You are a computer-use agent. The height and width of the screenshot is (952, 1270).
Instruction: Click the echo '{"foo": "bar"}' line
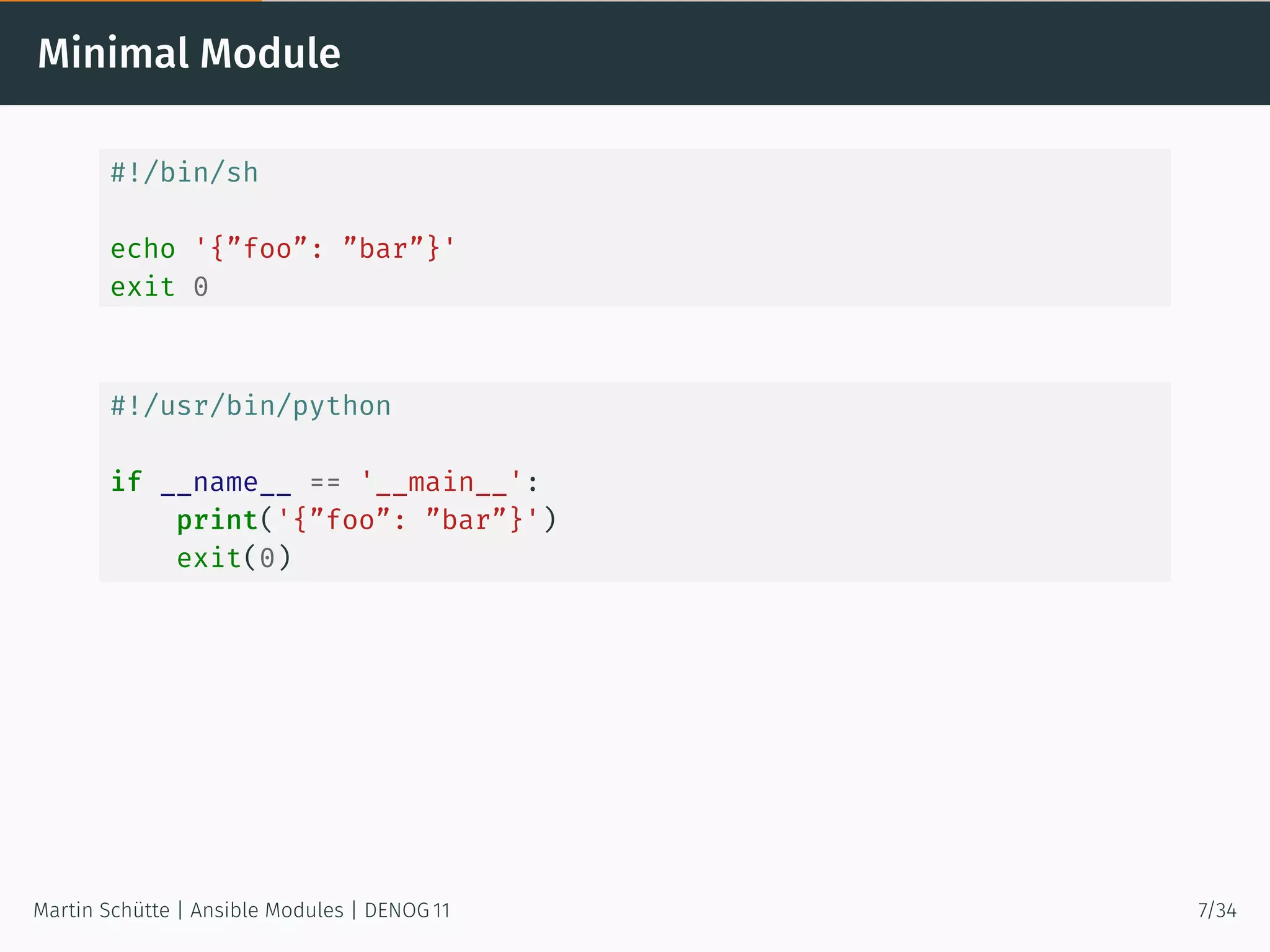pyautogui.click(x=283, y=249)
